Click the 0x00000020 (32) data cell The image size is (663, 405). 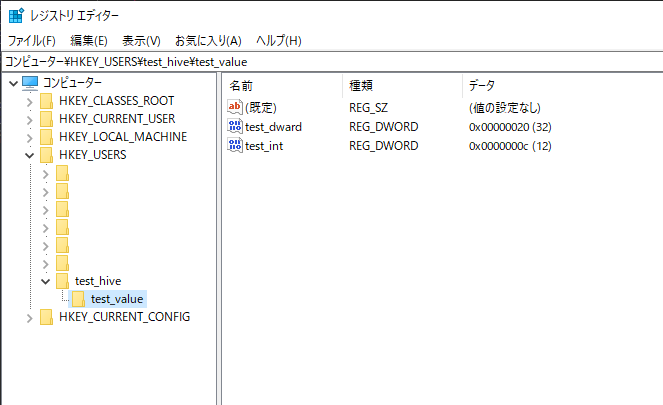pyautogui.click(x=510, y=127)
